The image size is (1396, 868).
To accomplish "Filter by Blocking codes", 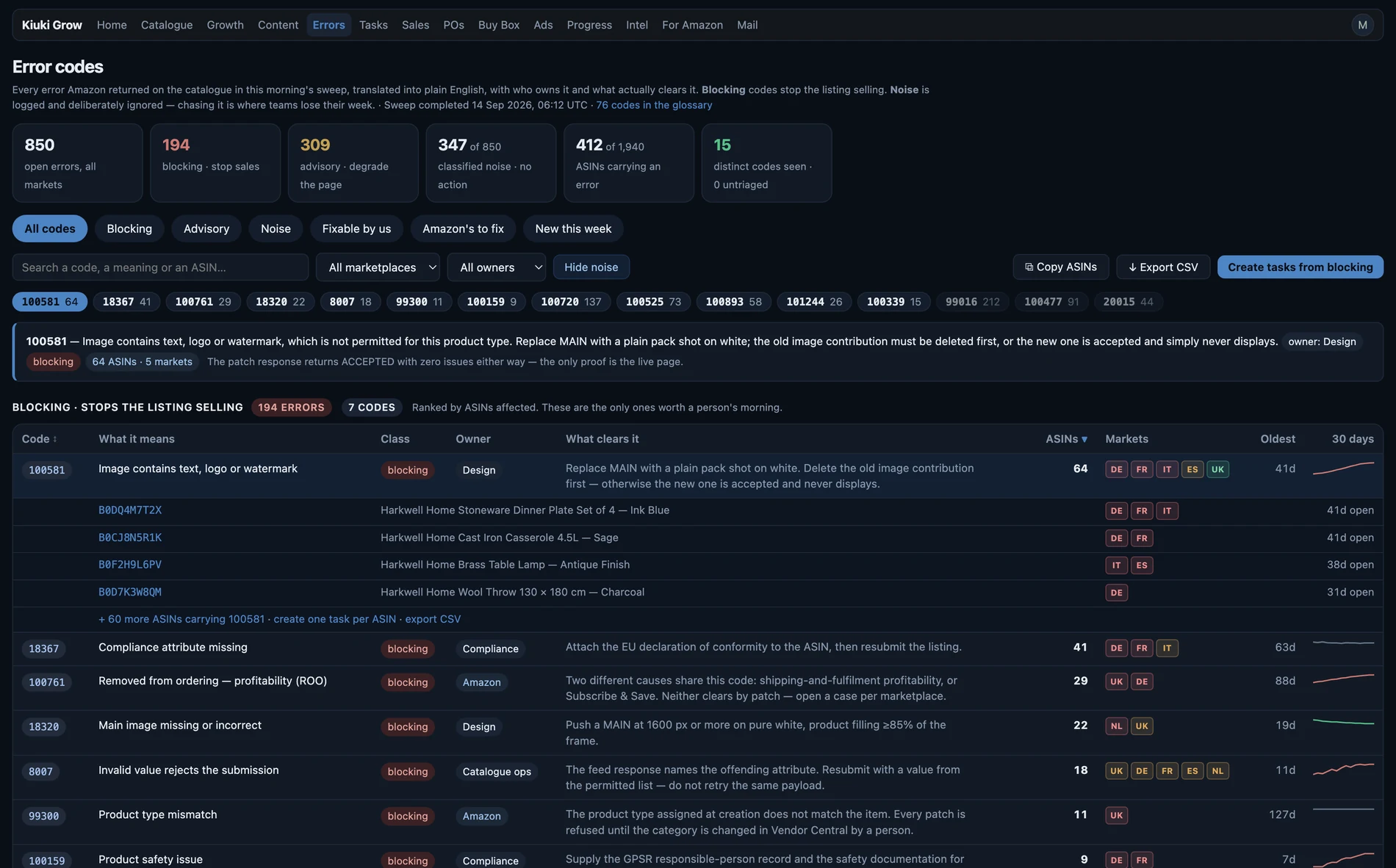I will (x=129, y=228).
